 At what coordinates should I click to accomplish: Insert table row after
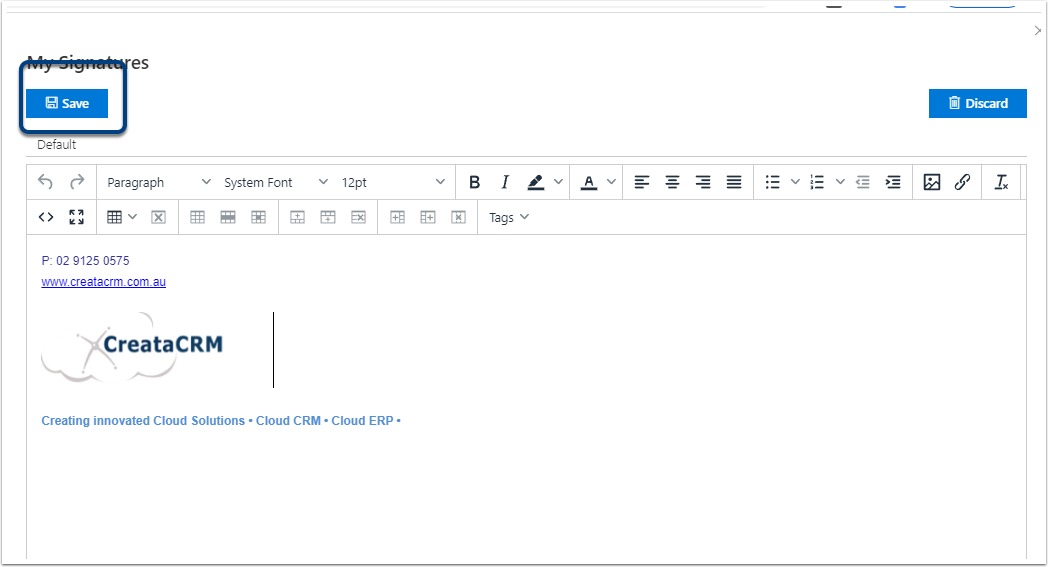point(328,217)
